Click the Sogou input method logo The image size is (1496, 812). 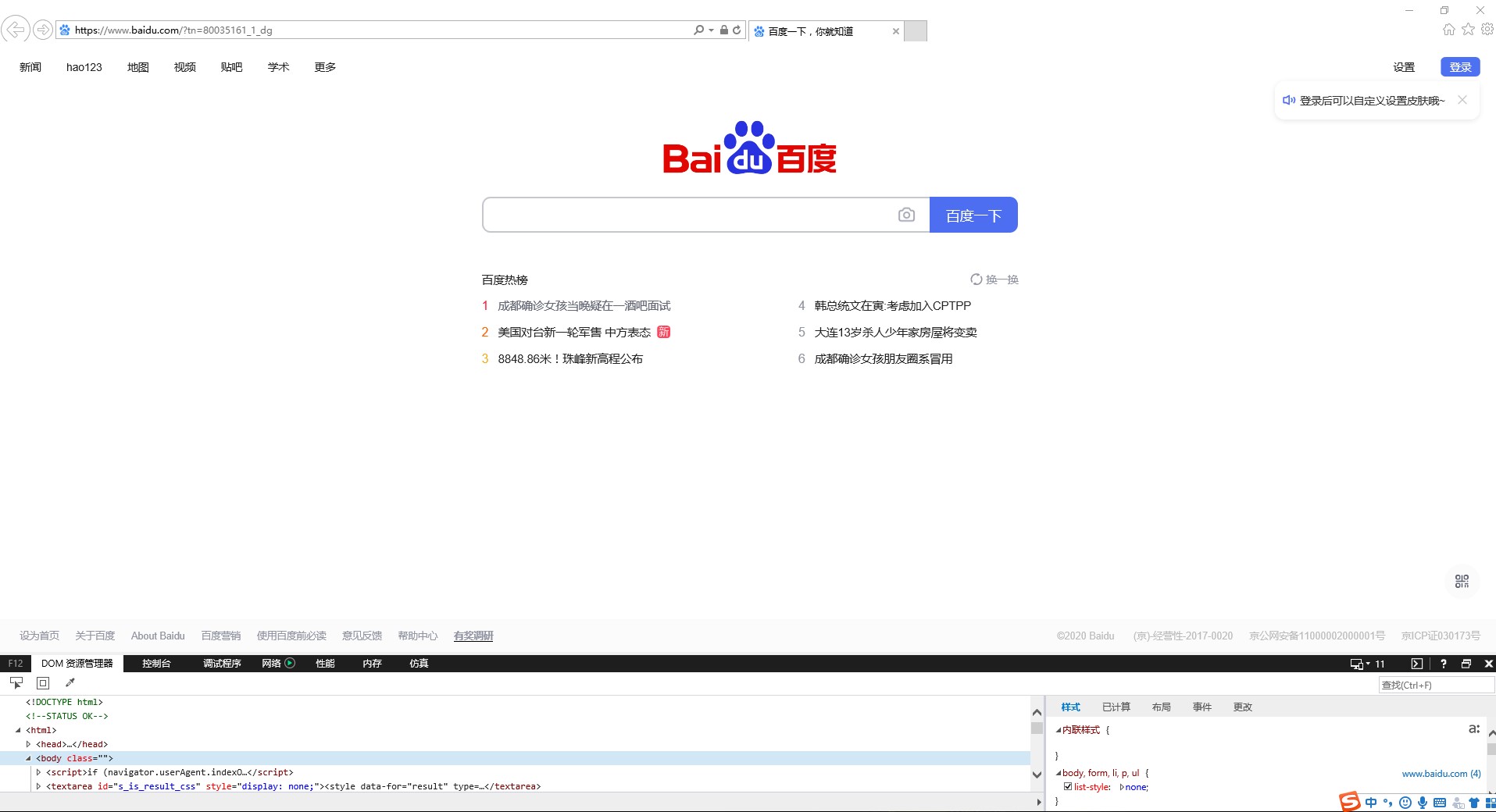pos(1349,802)
